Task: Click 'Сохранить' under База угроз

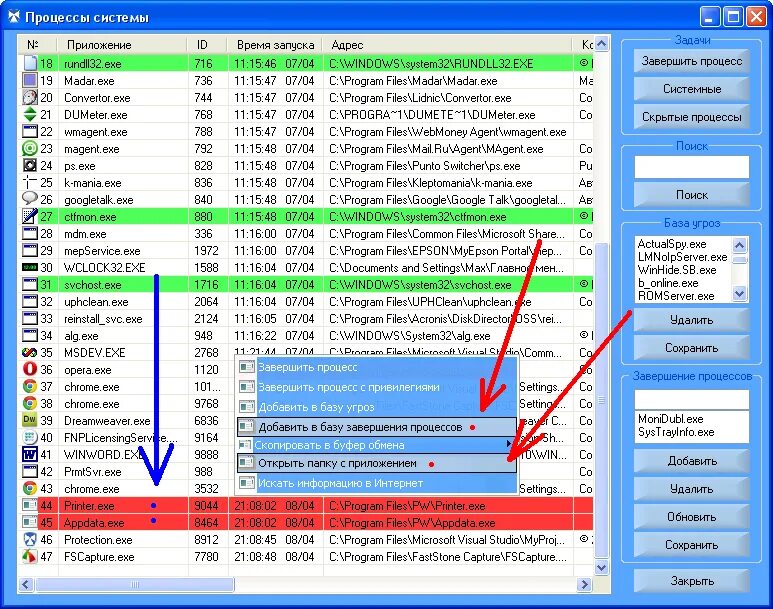Action: coord(691,348)
